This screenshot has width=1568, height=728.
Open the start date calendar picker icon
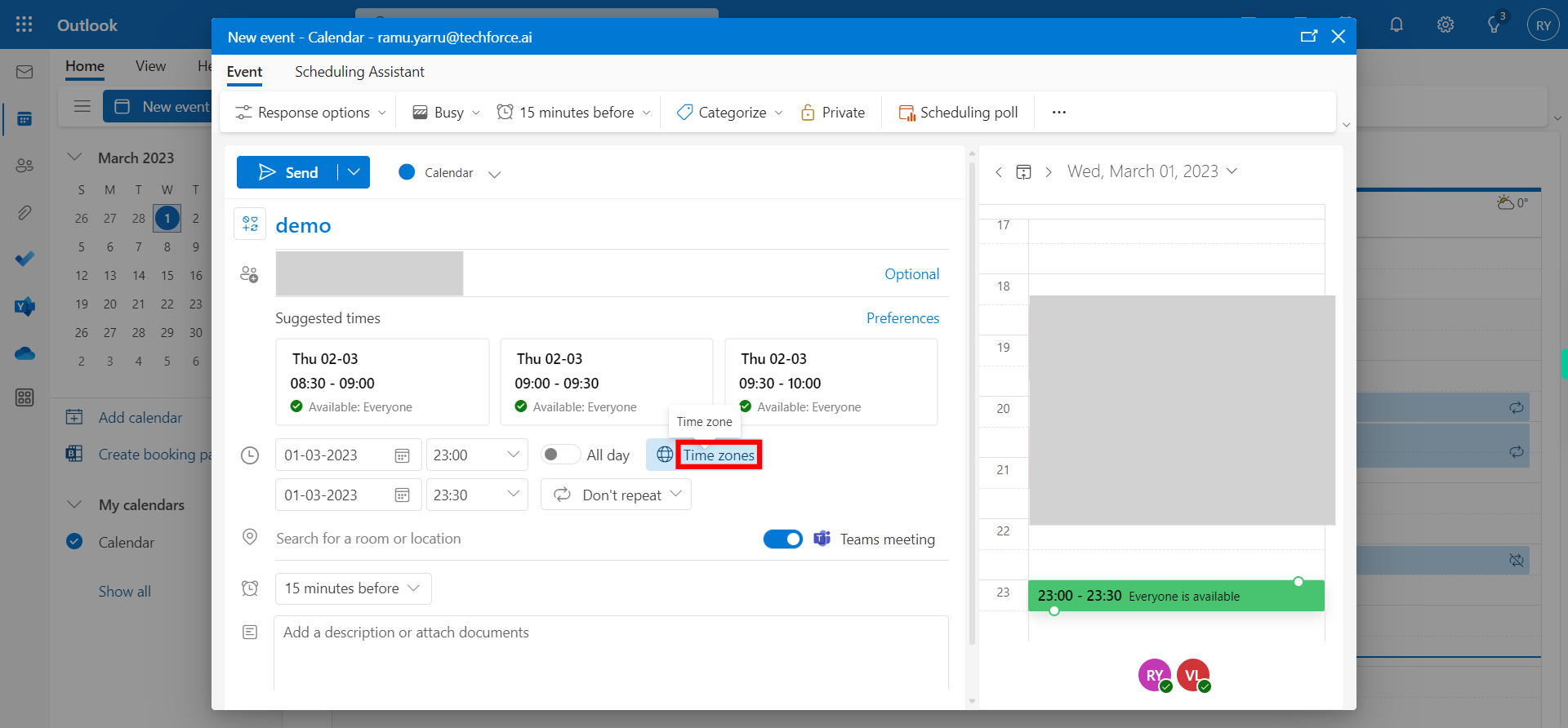point(402,455)
